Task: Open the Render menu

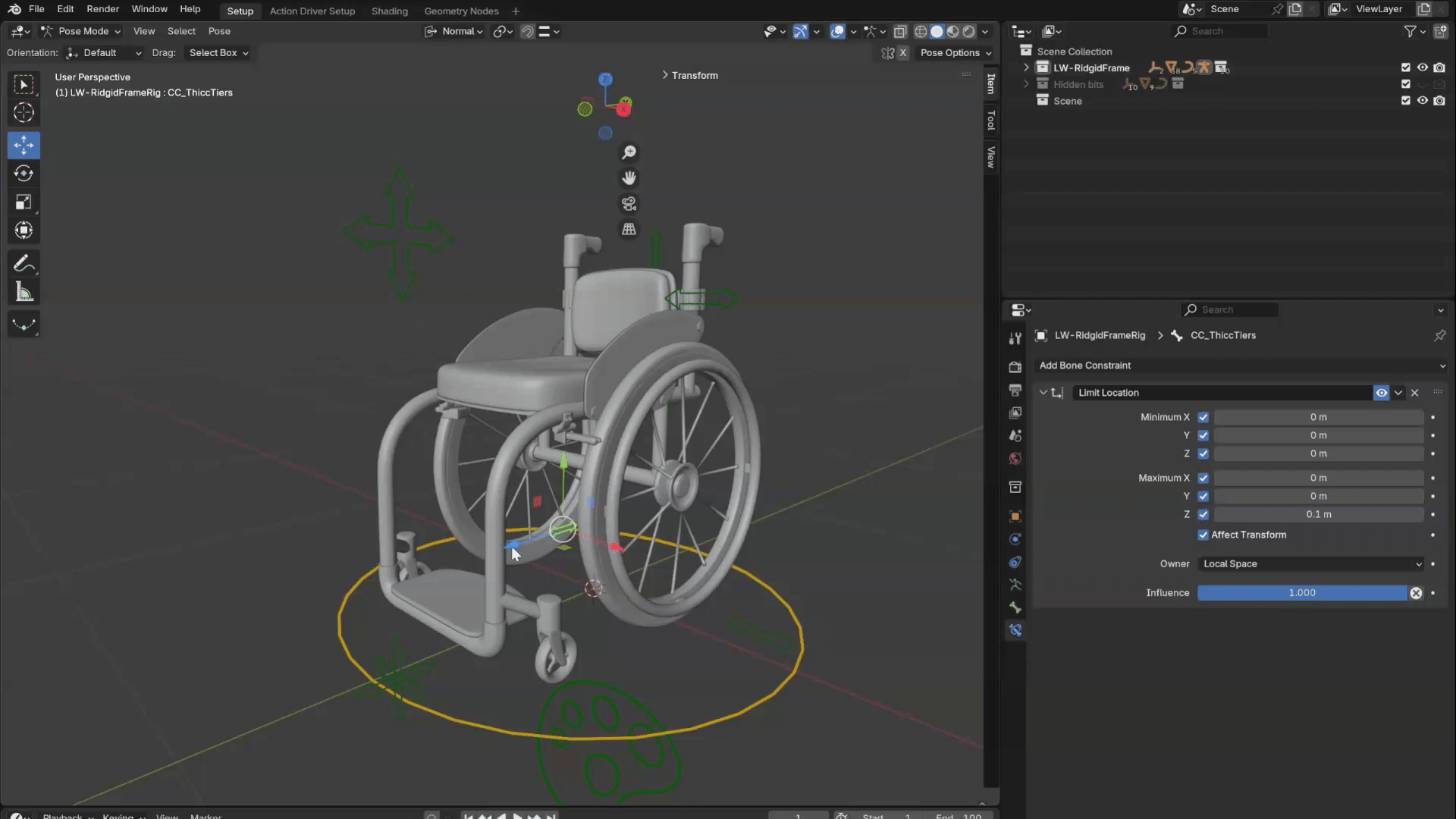Action: pos(102,9)
